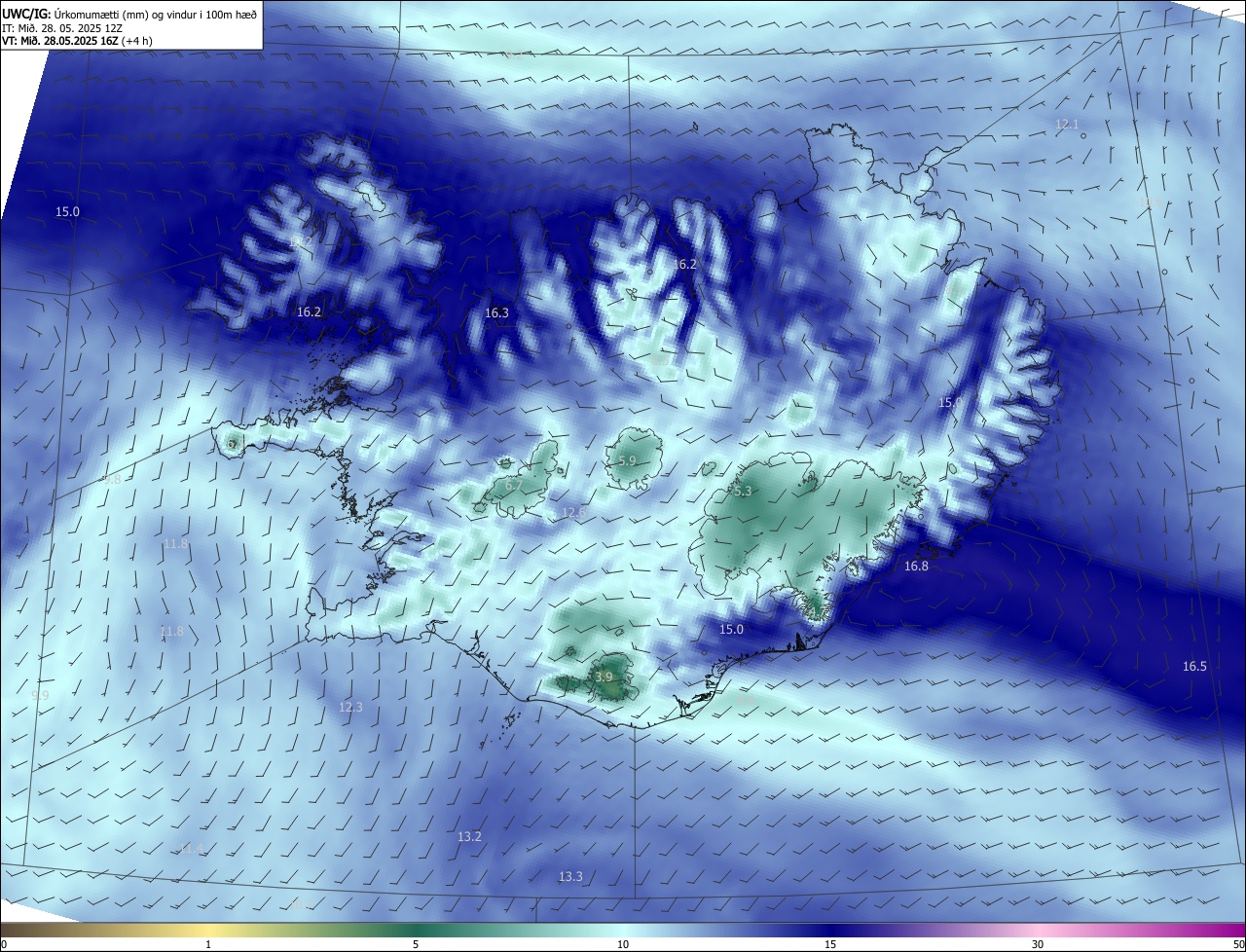Click the 13.2 value in the southern sea
The height and width of the screenshot is (952, 1246).
(469, 837)
